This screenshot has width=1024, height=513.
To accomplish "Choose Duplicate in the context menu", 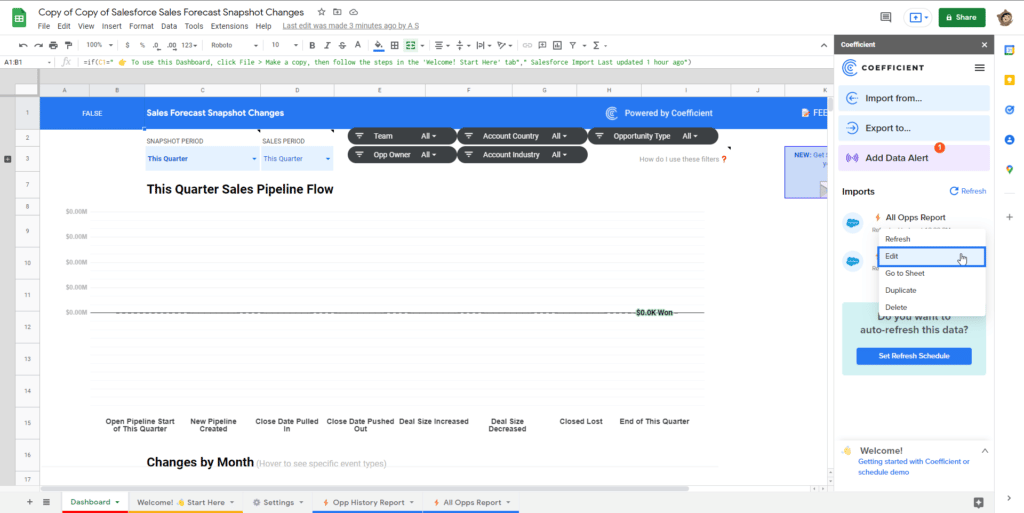I will pyautogui.click(x=932, y=290).
